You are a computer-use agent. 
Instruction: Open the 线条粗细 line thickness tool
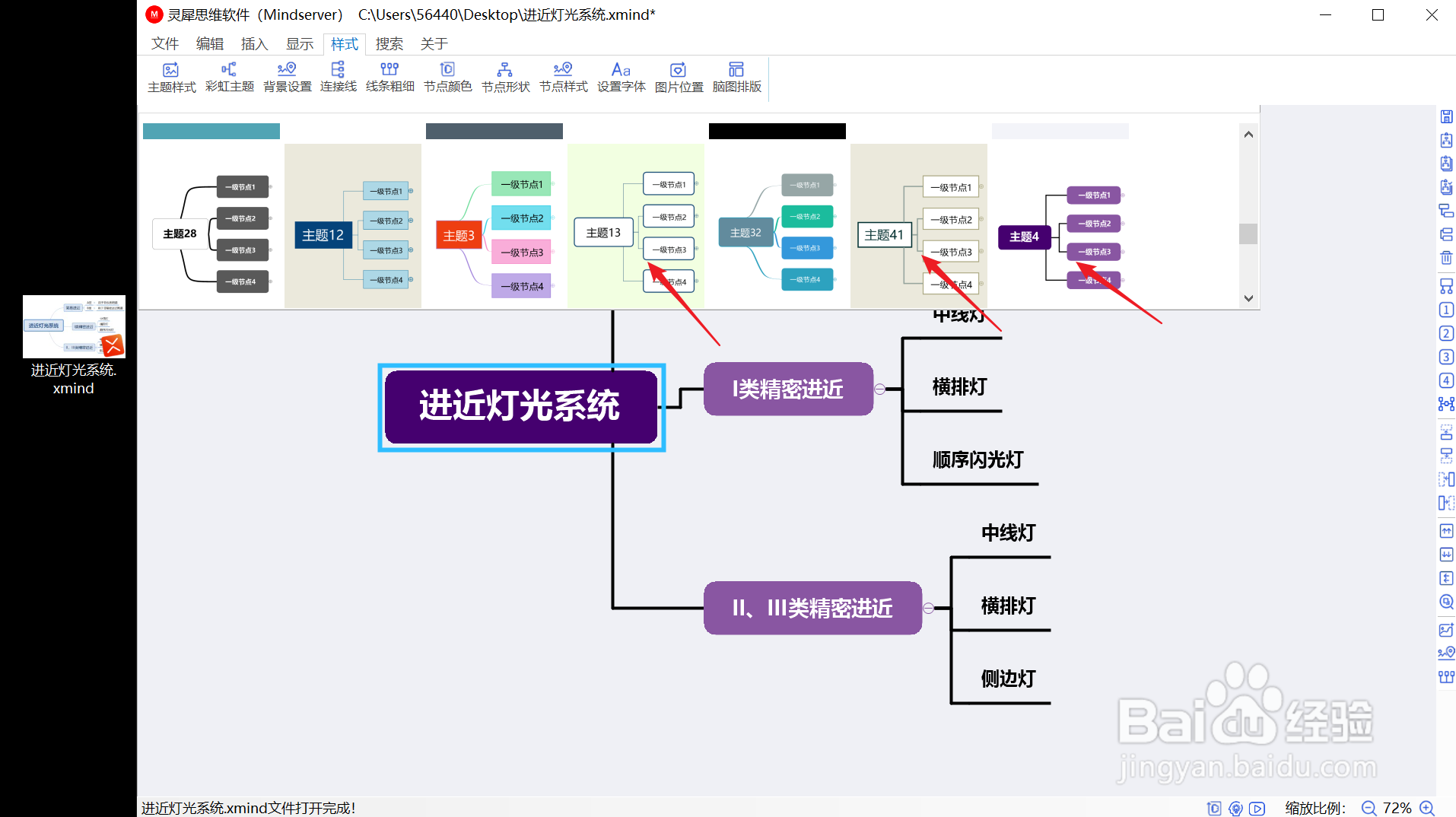pyautogui.click(x=390, y=78)
